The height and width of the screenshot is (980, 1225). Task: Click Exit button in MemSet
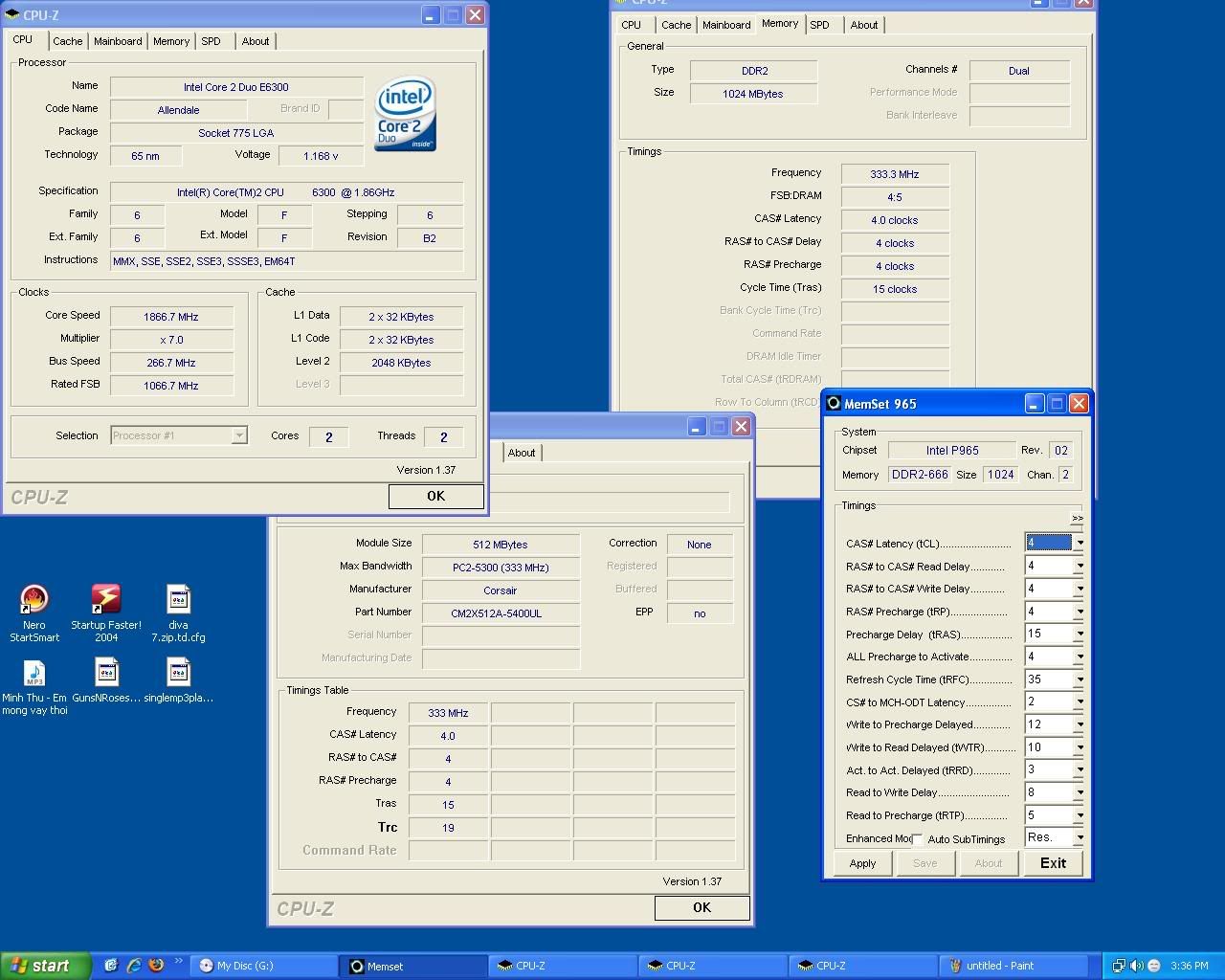[x=1053, y=863]
